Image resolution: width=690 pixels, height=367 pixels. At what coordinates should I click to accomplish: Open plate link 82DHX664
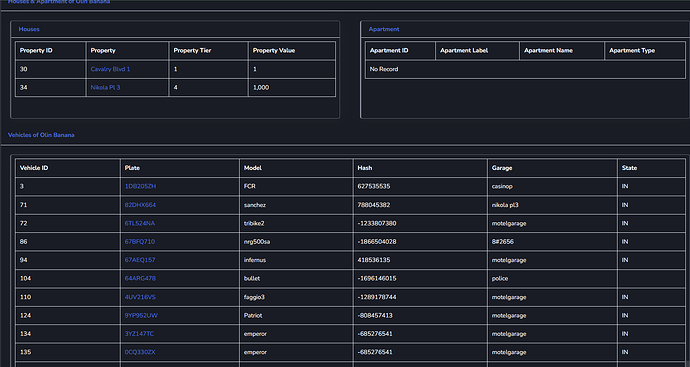point(140,205)
